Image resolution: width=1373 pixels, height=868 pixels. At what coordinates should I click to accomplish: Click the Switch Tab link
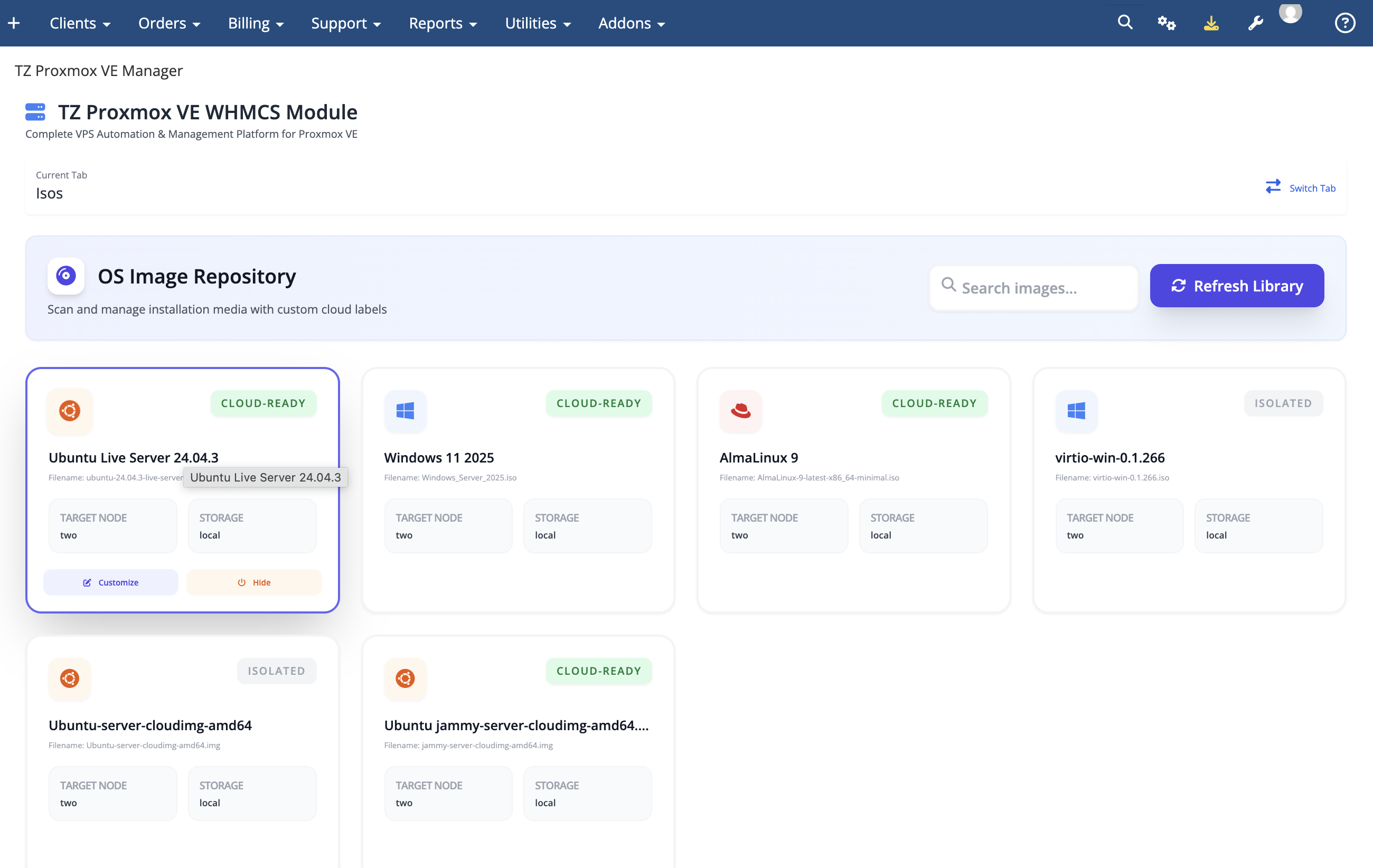(x=1312, y=187)
